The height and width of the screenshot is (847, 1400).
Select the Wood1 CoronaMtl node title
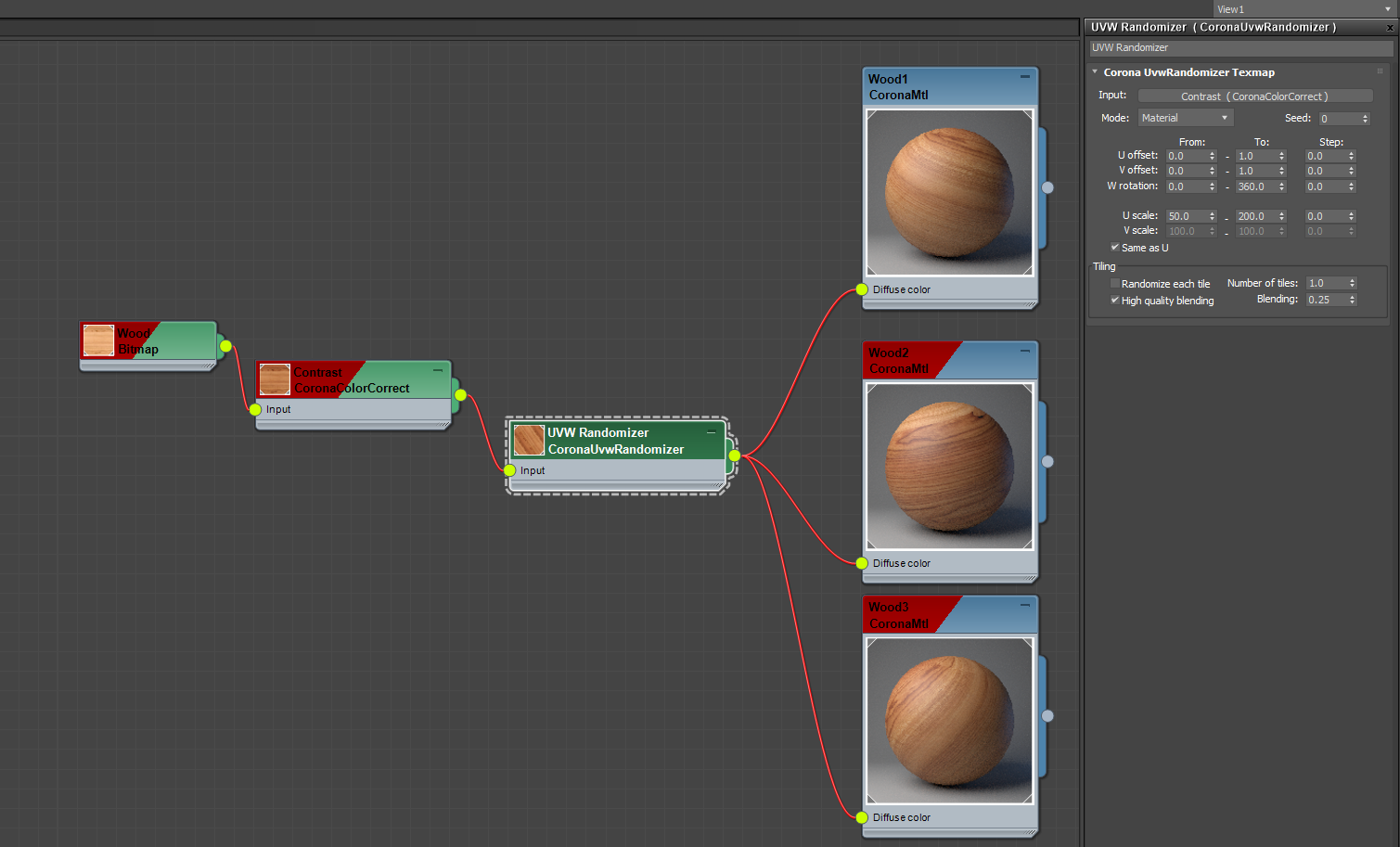898,87
